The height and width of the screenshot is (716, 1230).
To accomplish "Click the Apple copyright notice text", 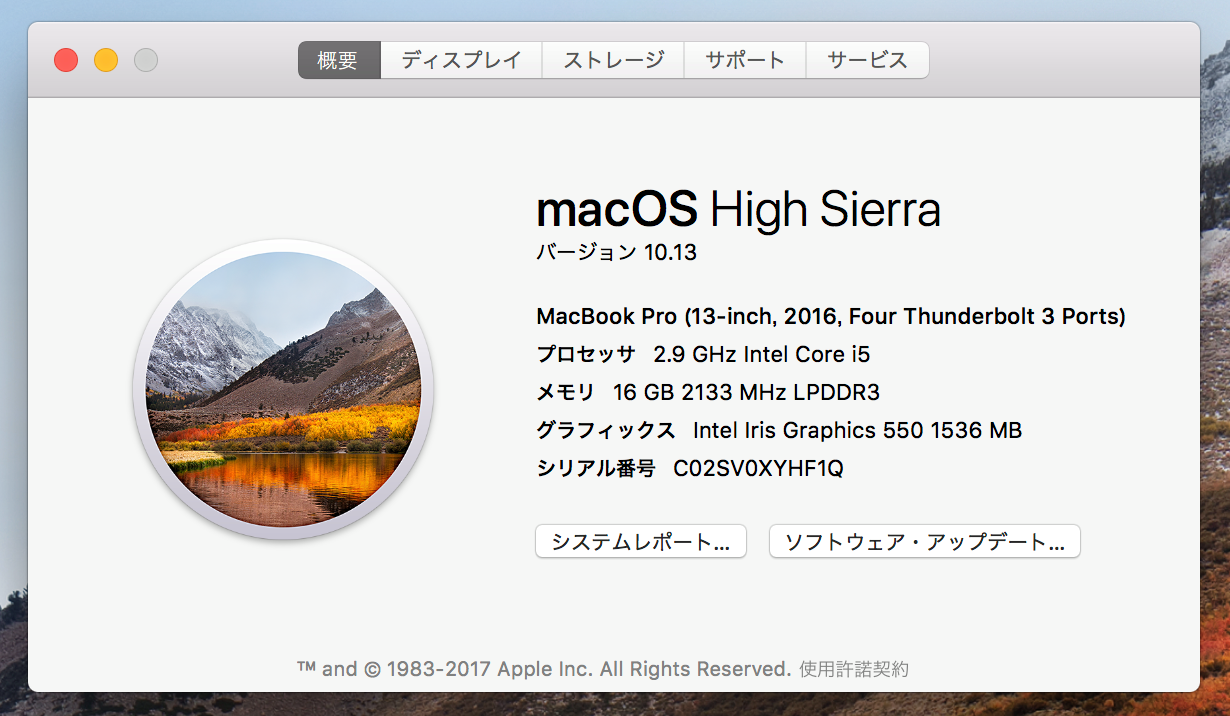I will (x=544, y=669).
